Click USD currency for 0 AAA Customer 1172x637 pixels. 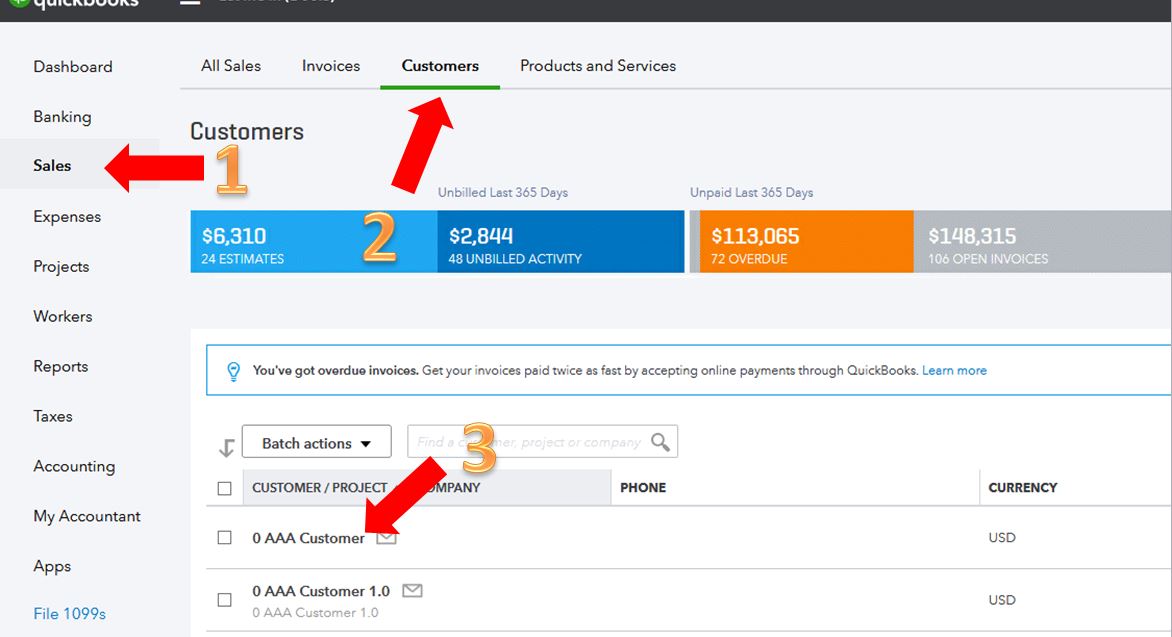pos(1002,538)
